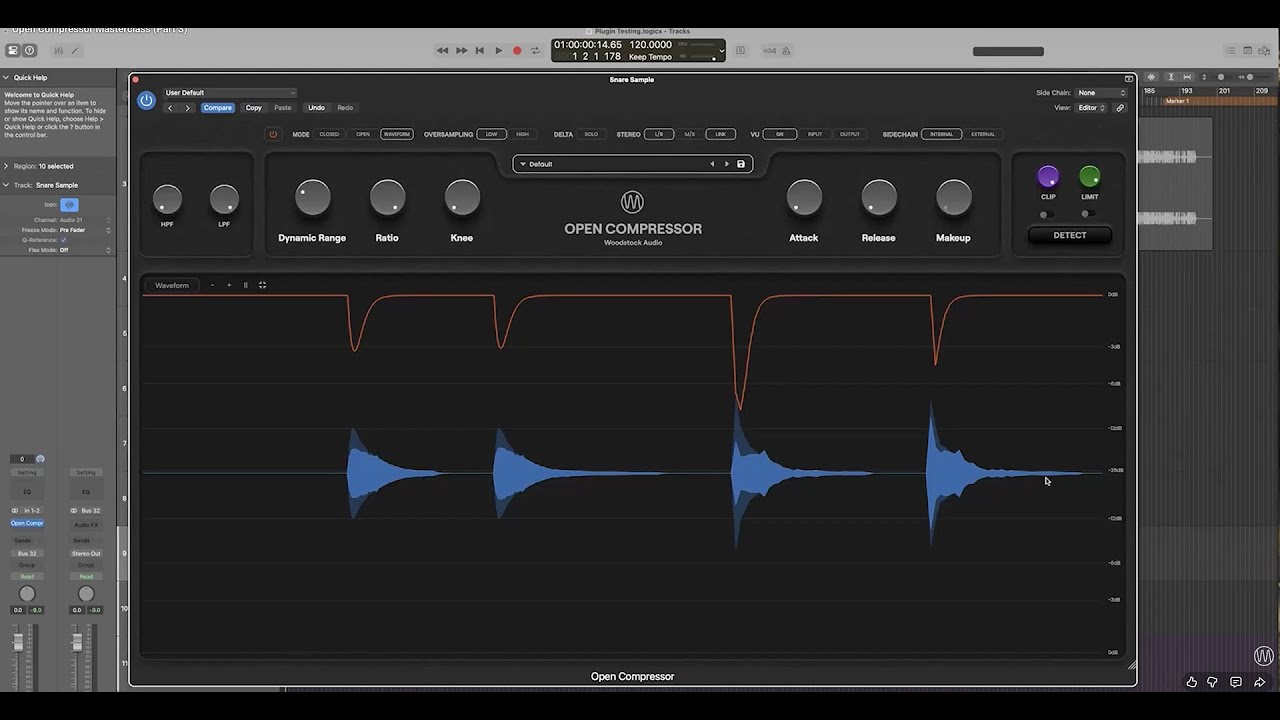
Task: Toggle stereo Link
Action: (x=720, y=134)
